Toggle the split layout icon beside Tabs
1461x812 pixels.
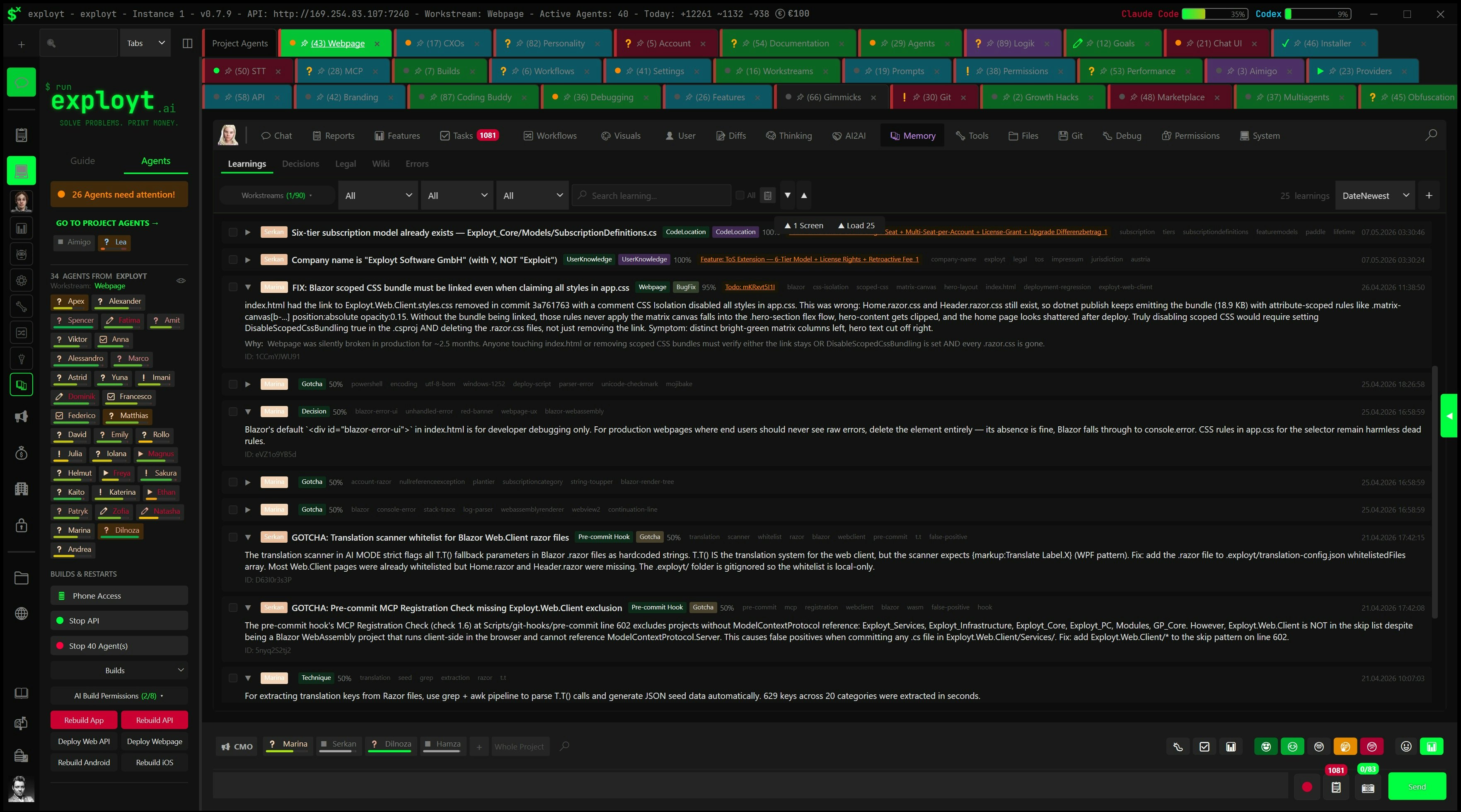[x=188, y=43]
